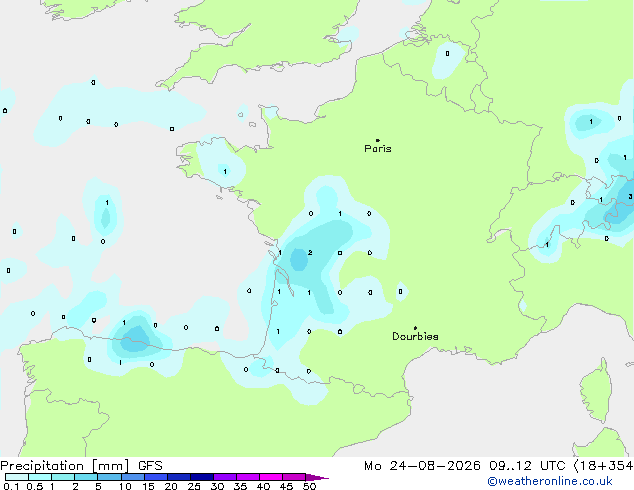This screenshot has width=634, height=490.
Task: Select the legend swatch between 1 and 2
Action: coord(63,477)
